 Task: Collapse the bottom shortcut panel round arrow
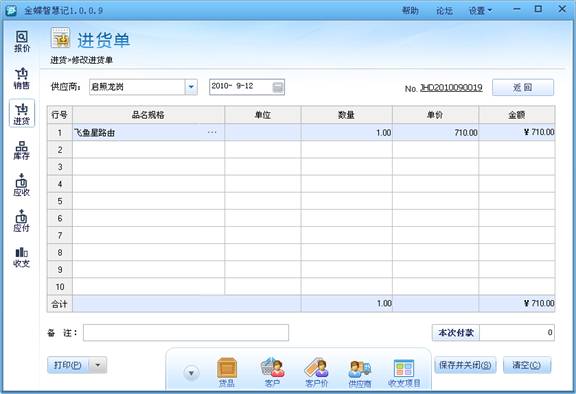(191, 373)
